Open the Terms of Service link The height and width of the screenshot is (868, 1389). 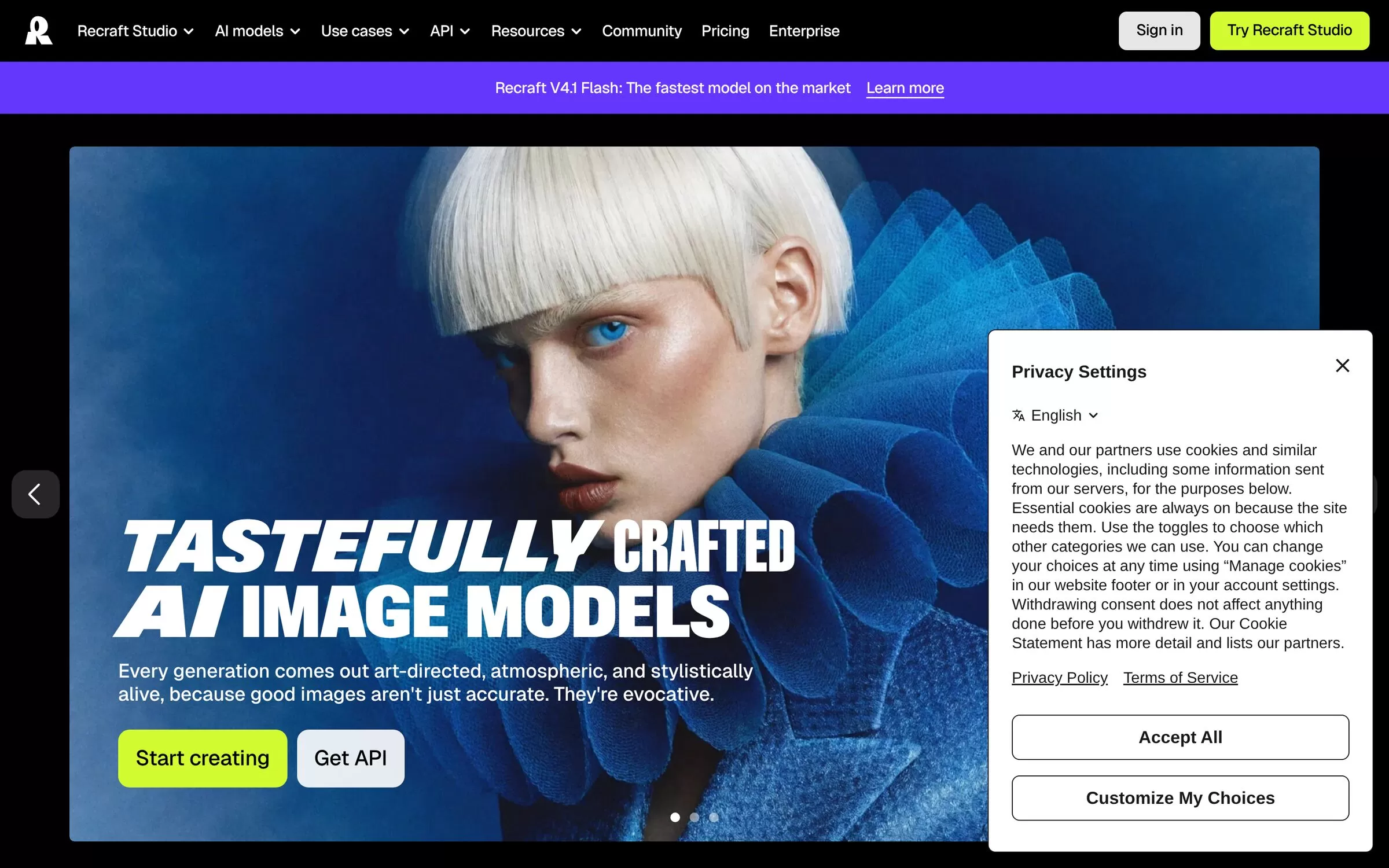click(x=1180, y=678)
